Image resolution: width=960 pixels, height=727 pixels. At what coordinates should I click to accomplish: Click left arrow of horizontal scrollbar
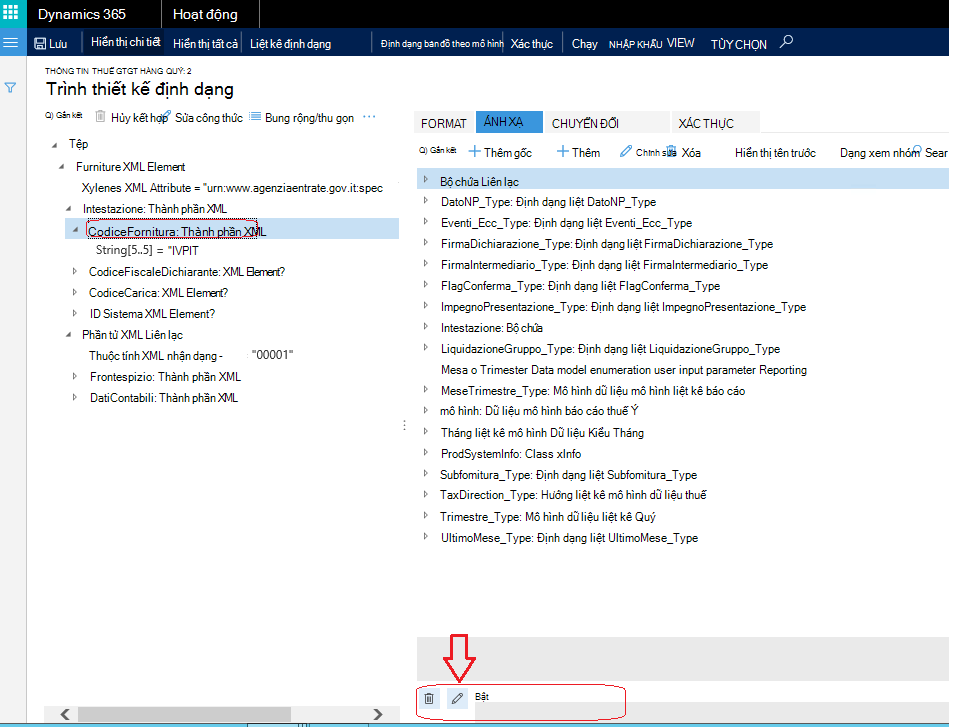click(x=65, y=714)
